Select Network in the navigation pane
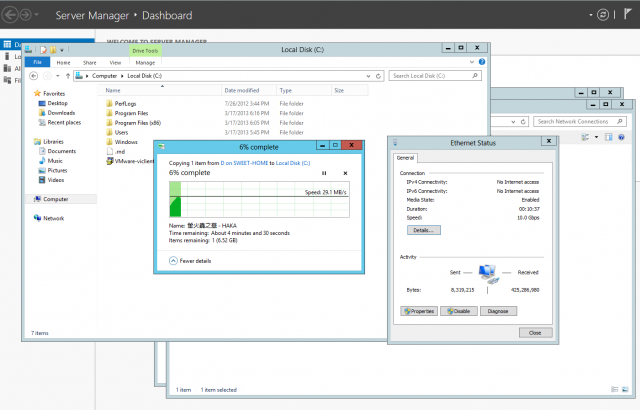 pos(49,218)
